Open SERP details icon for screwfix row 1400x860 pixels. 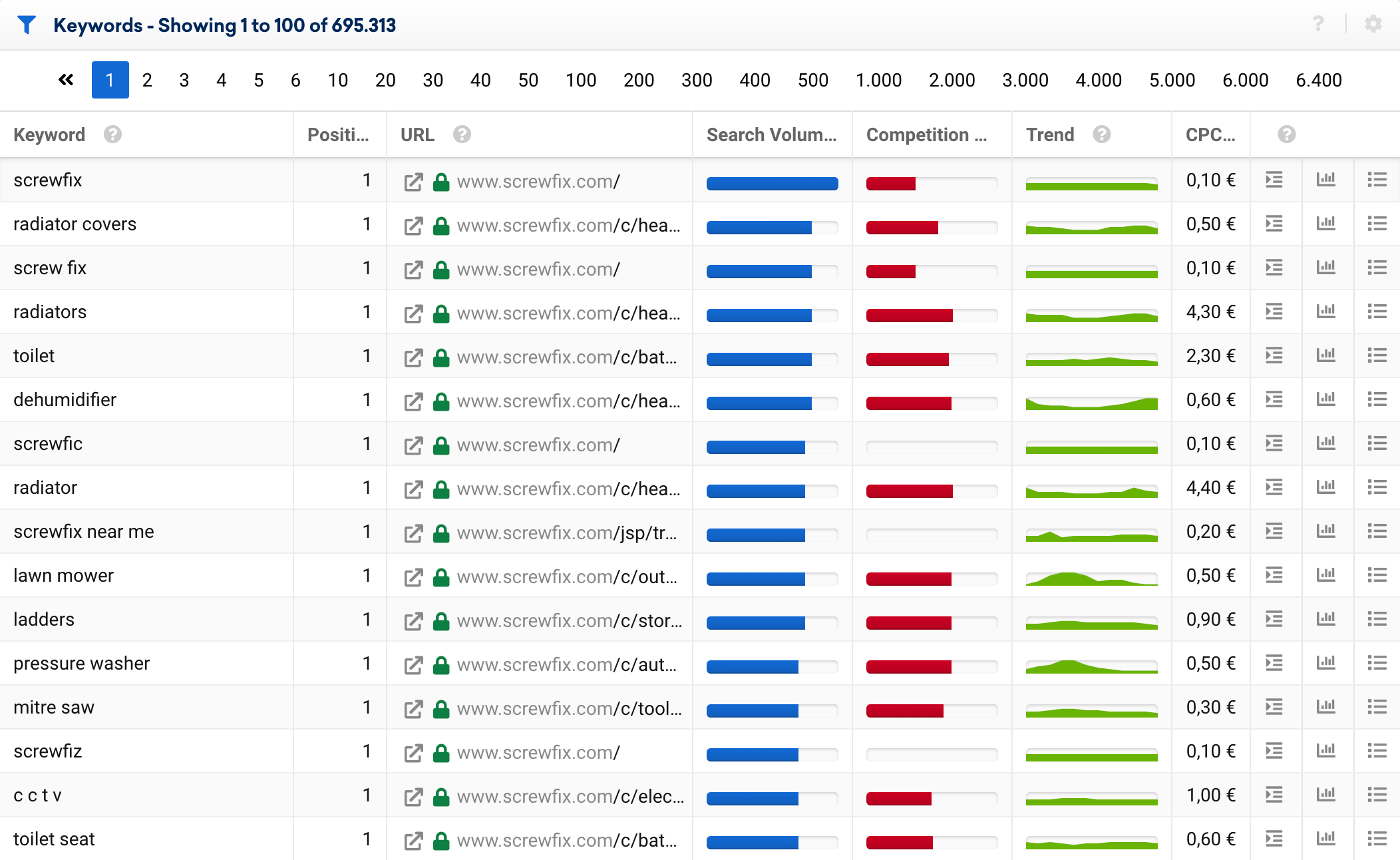tap(1274, 180)
